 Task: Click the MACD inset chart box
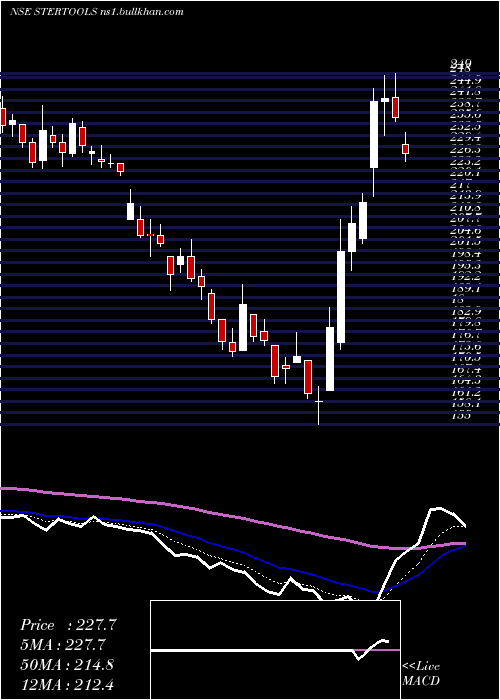click(275, 650)
